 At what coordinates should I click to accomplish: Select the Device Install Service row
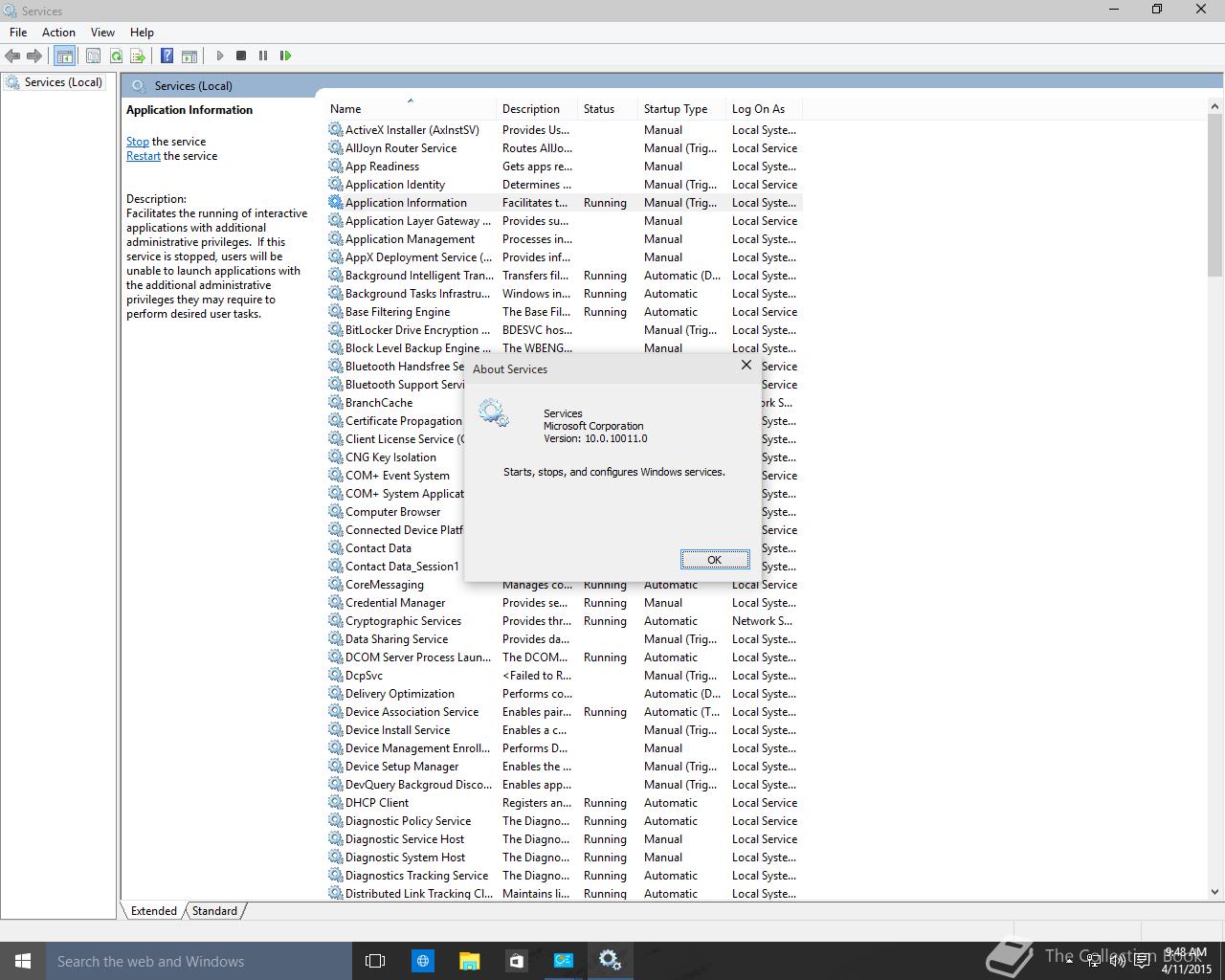tap(564, 730)
